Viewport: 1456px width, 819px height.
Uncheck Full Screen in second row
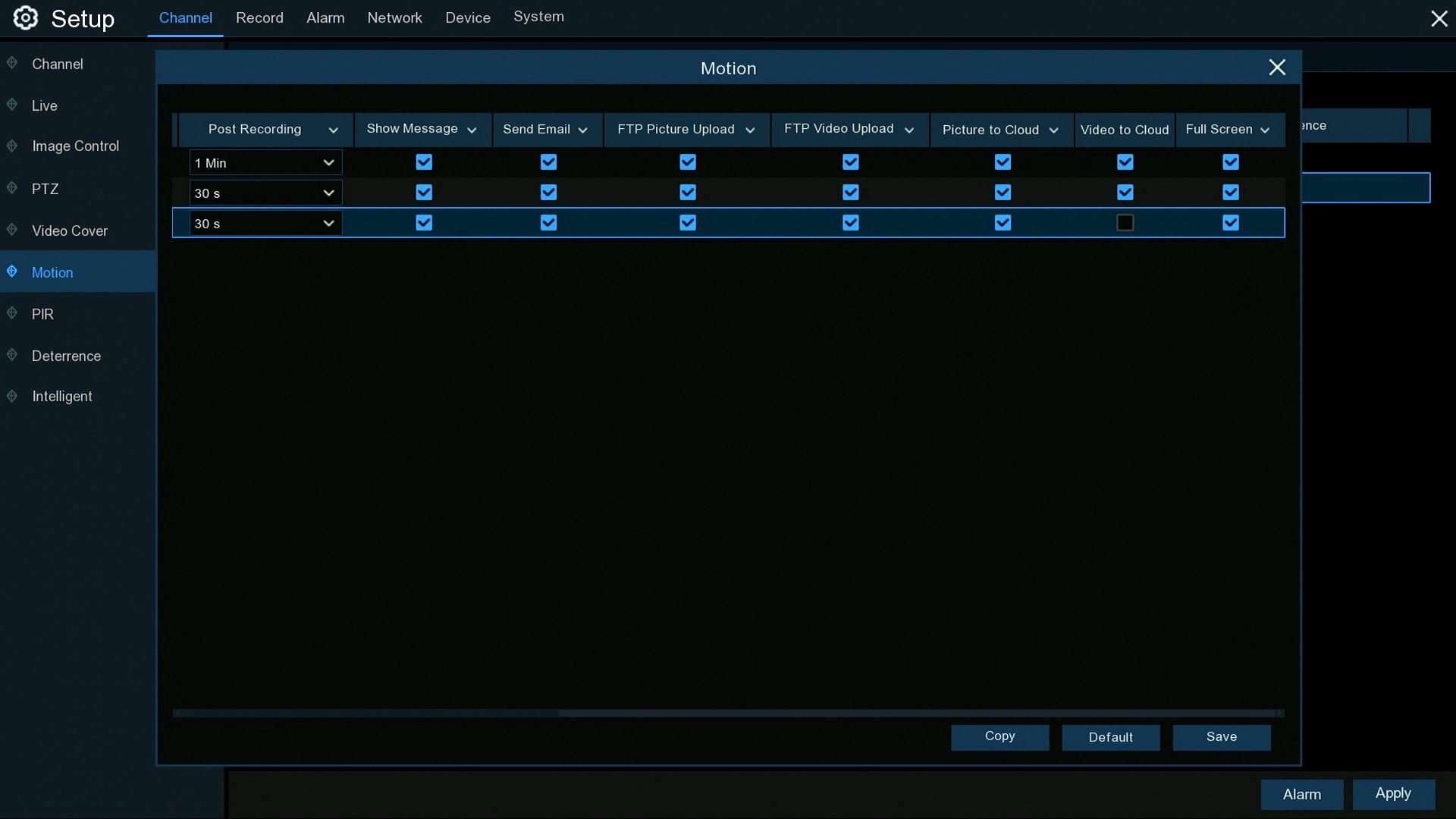(1230, 193)
